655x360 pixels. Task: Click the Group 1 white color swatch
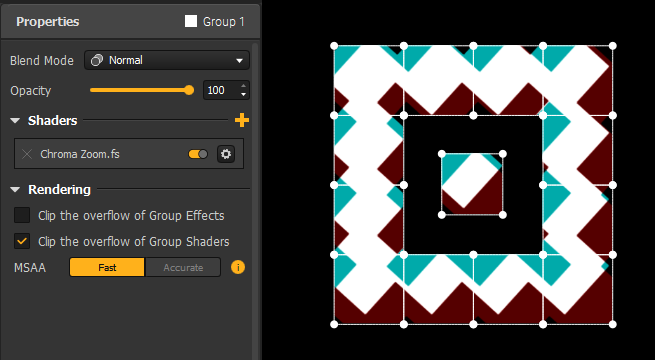coord(191,21)
